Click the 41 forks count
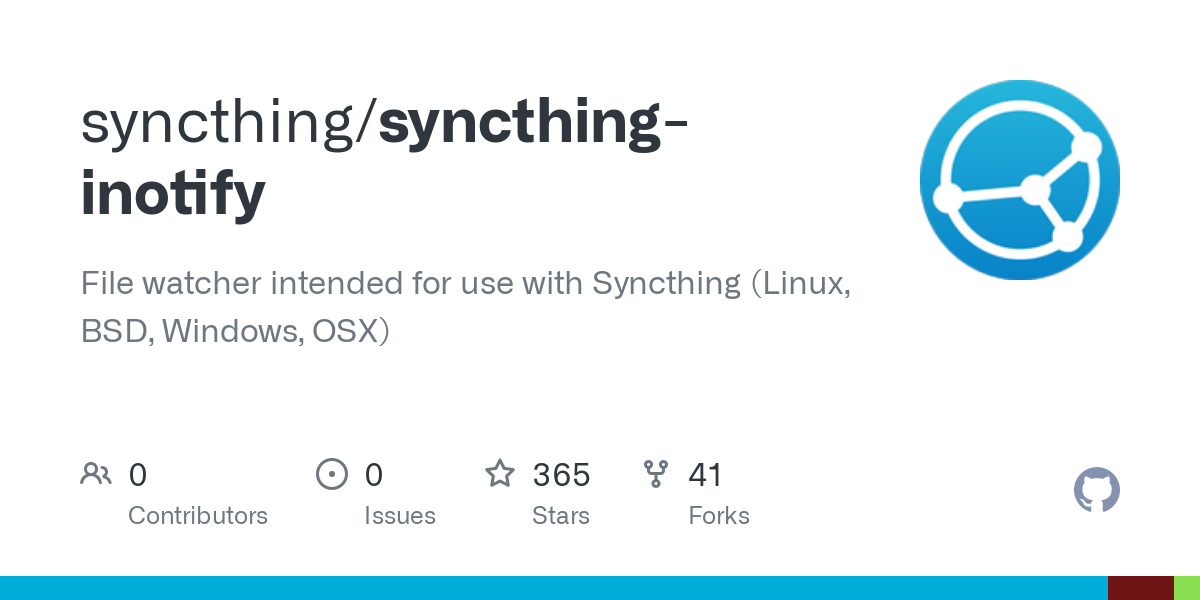The image size is (1200, 600). pyautogui.click(x=705, y=474)
